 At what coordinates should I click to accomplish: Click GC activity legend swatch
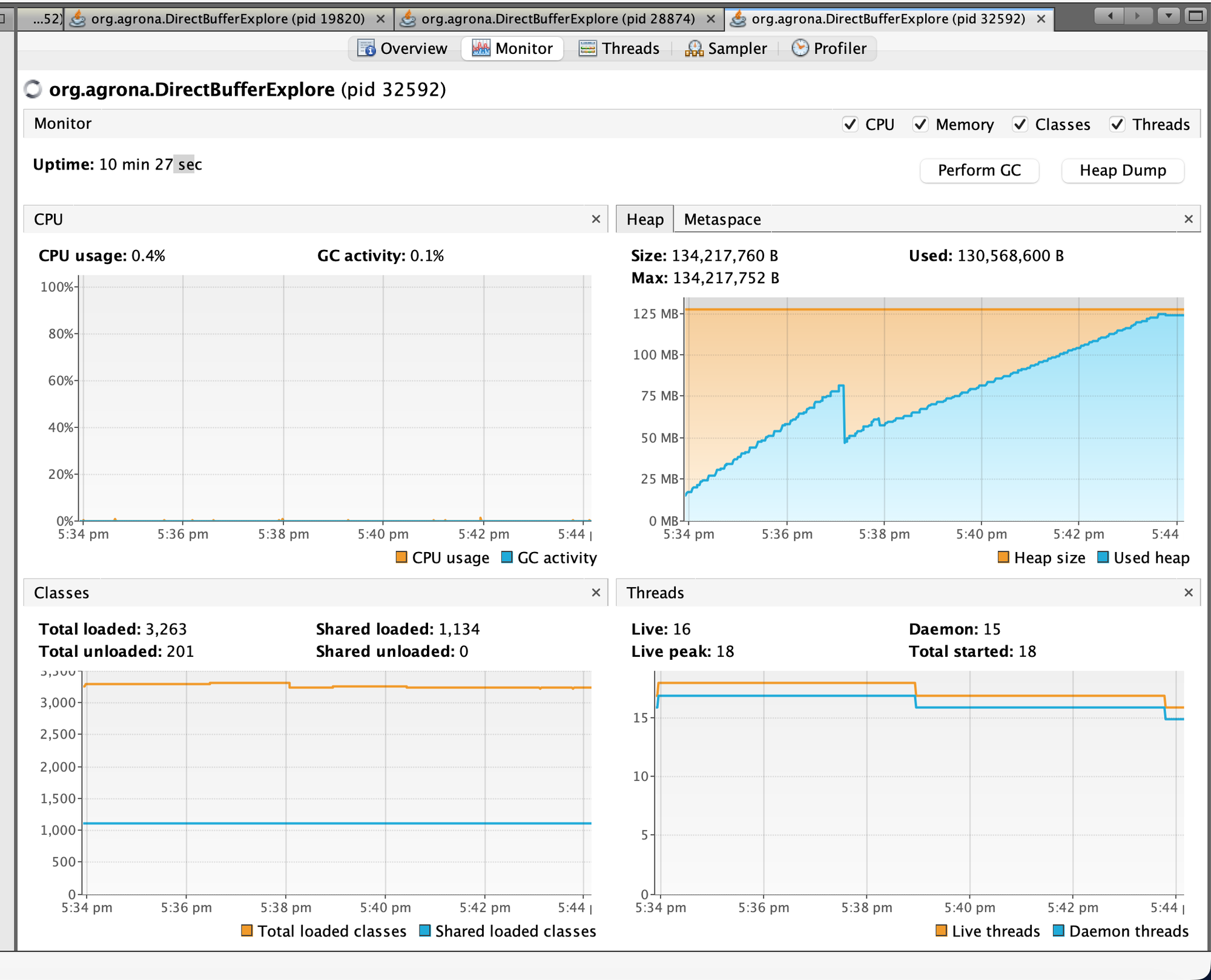pos(507,557)
